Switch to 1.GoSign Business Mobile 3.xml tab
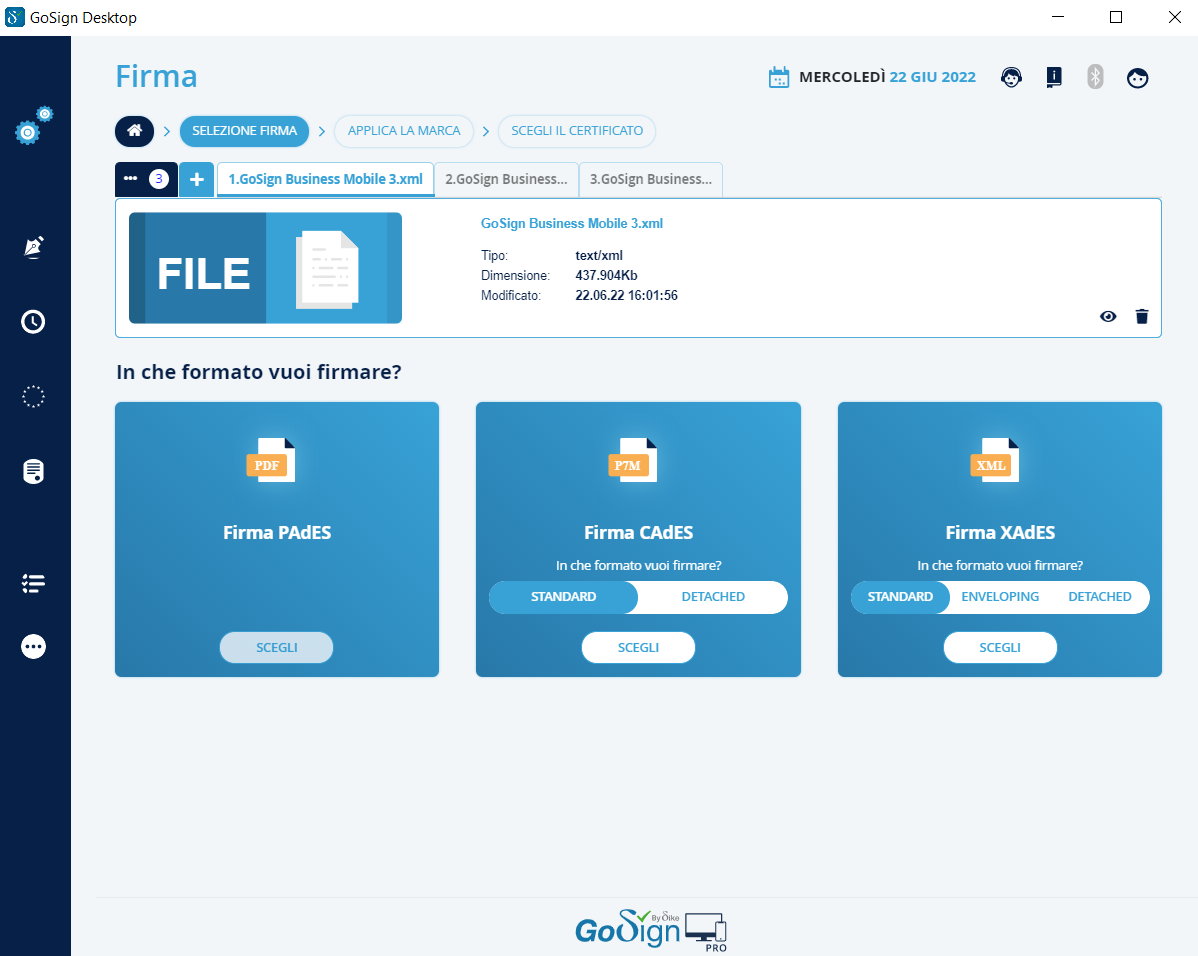The image size is (1198, 956). pyautogui.click(x=325, y=180)
